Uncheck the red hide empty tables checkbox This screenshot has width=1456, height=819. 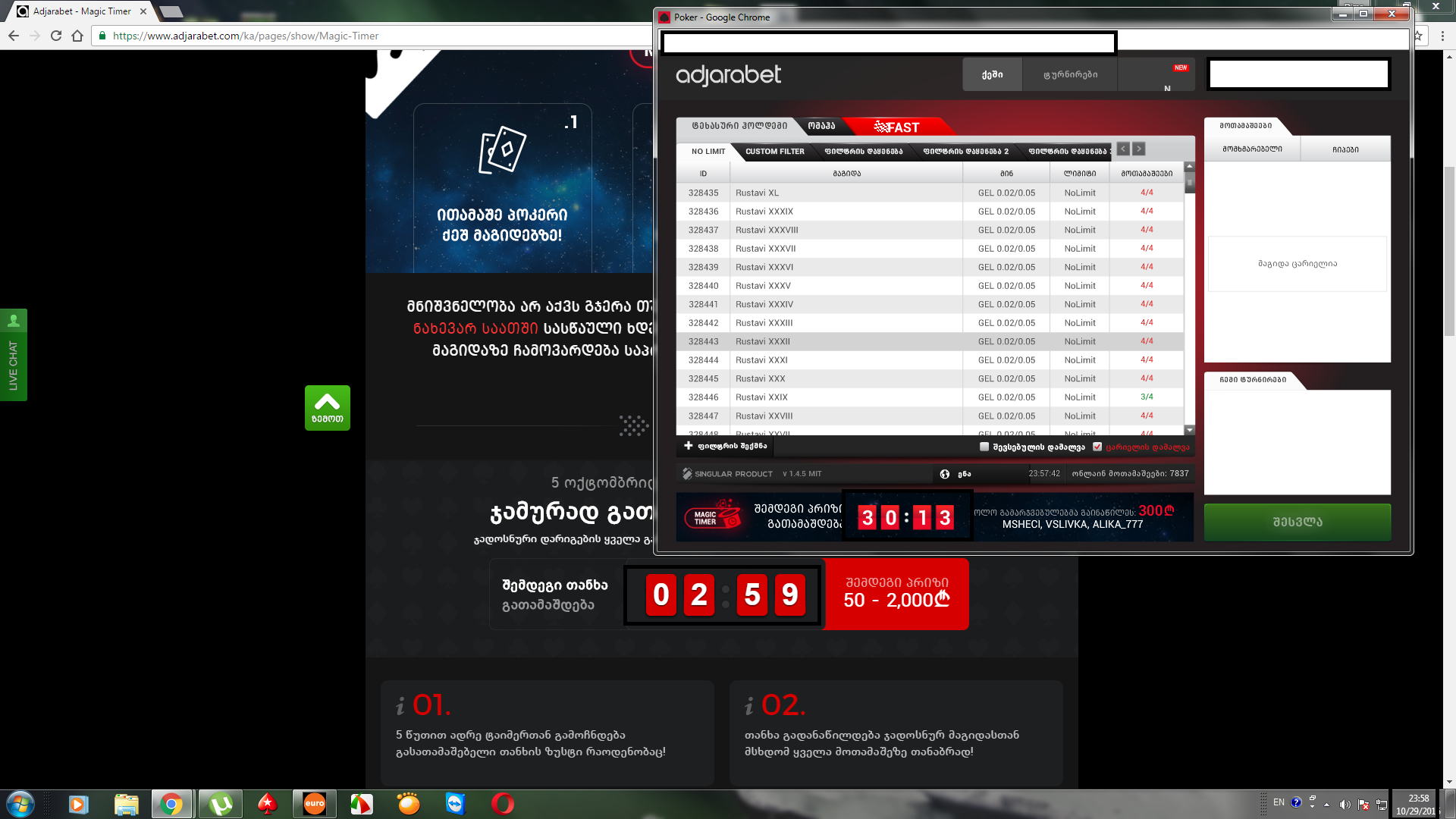coord(1097,447)
